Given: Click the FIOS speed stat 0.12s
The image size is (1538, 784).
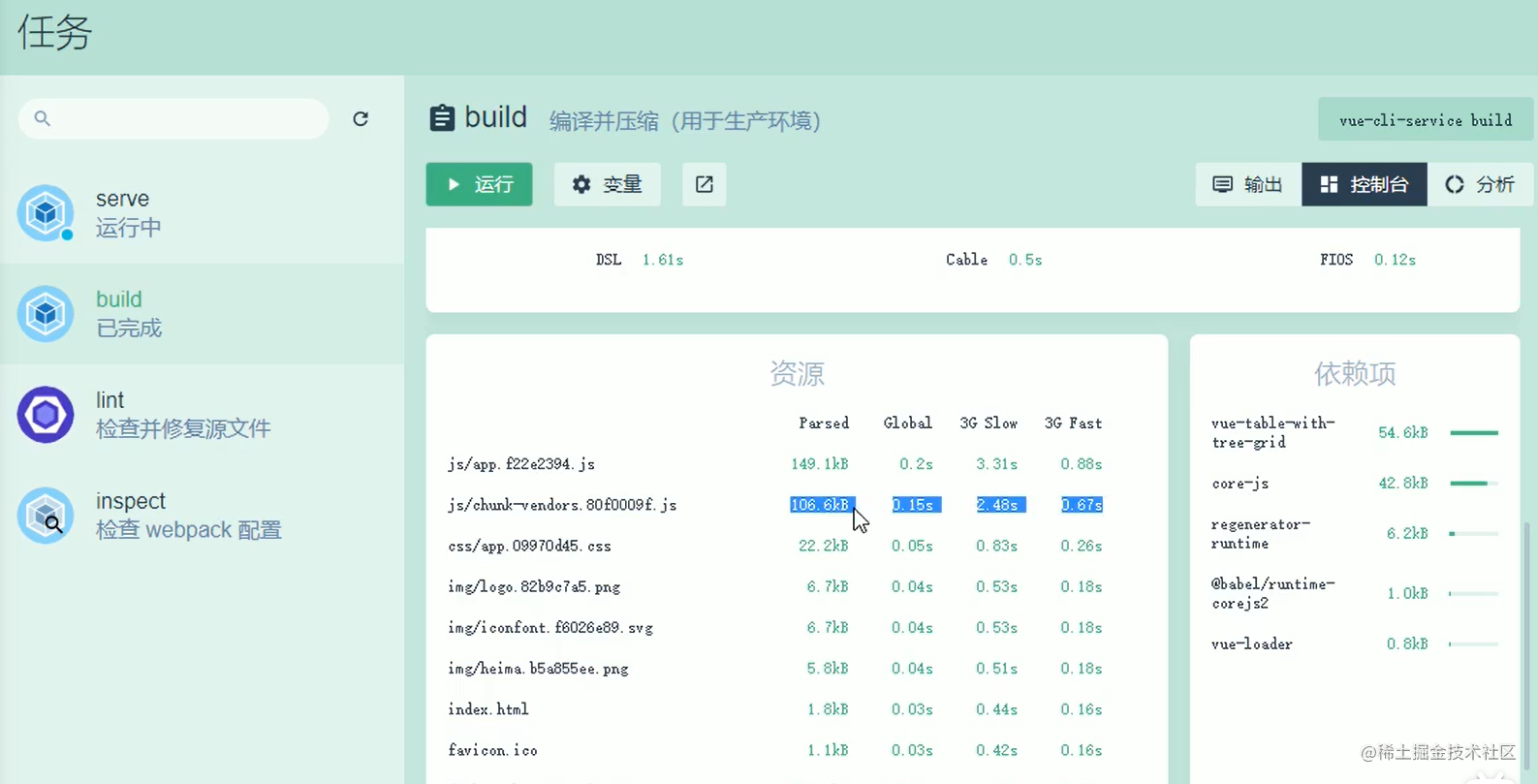Looking at the screenshot, I should tap(1395, 260).
